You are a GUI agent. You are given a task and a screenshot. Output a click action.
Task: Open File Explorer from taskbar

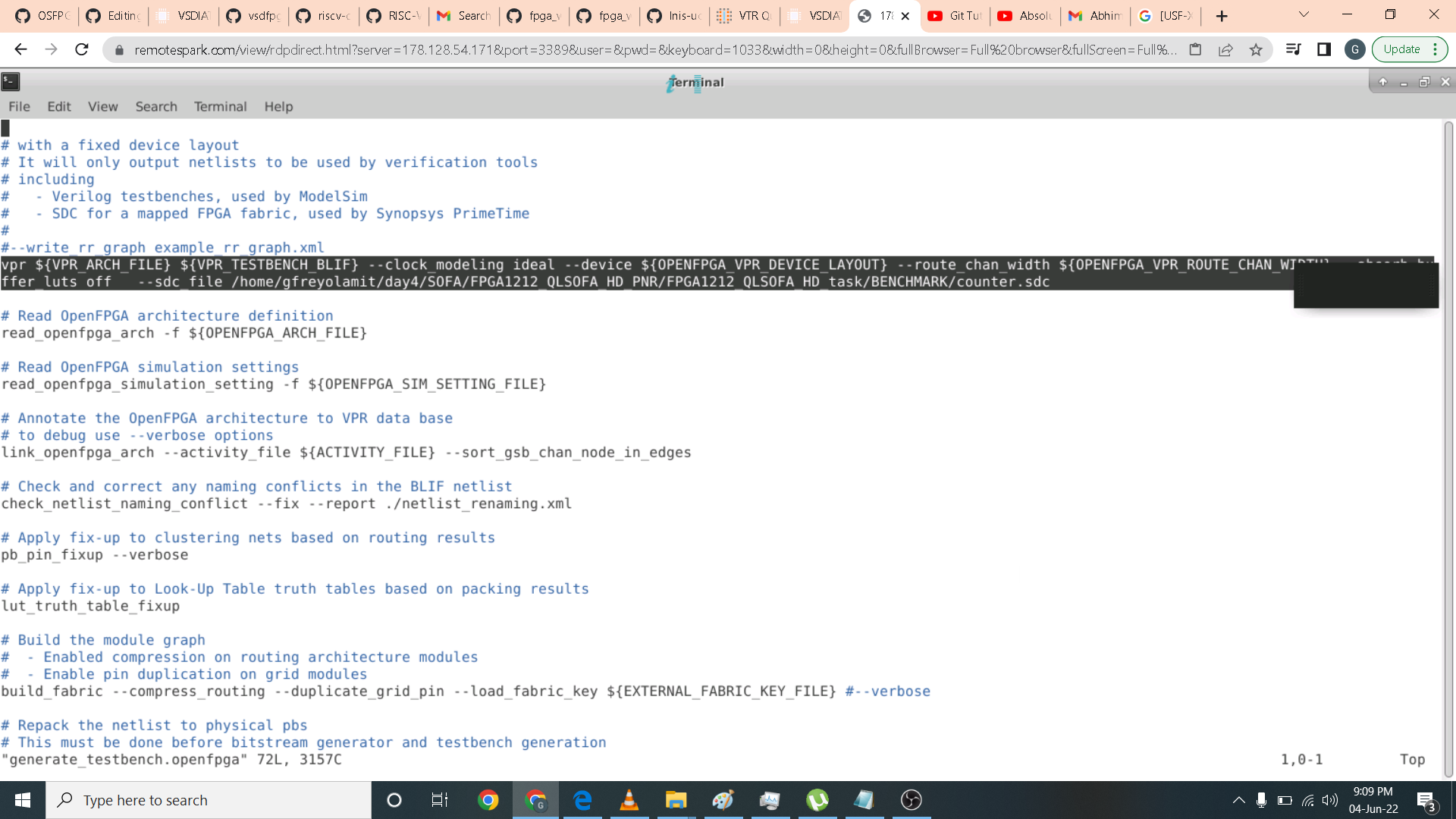tap(676, 800)
